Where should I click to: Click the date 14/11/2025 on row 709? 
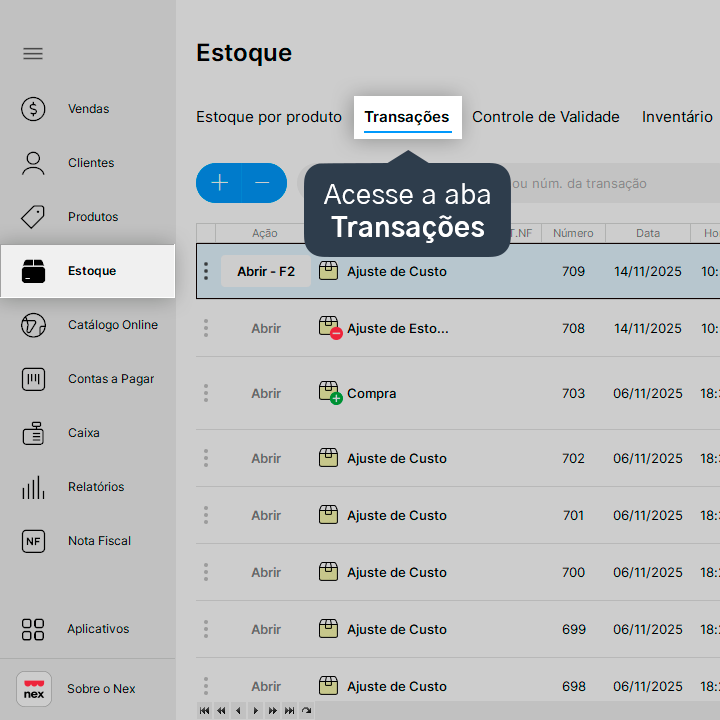pyautogui.click(x=647, y=271)
